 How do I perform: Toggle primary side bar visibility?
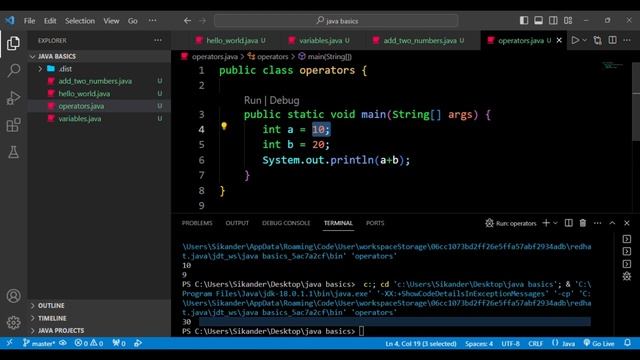click(x=524, y=20)
